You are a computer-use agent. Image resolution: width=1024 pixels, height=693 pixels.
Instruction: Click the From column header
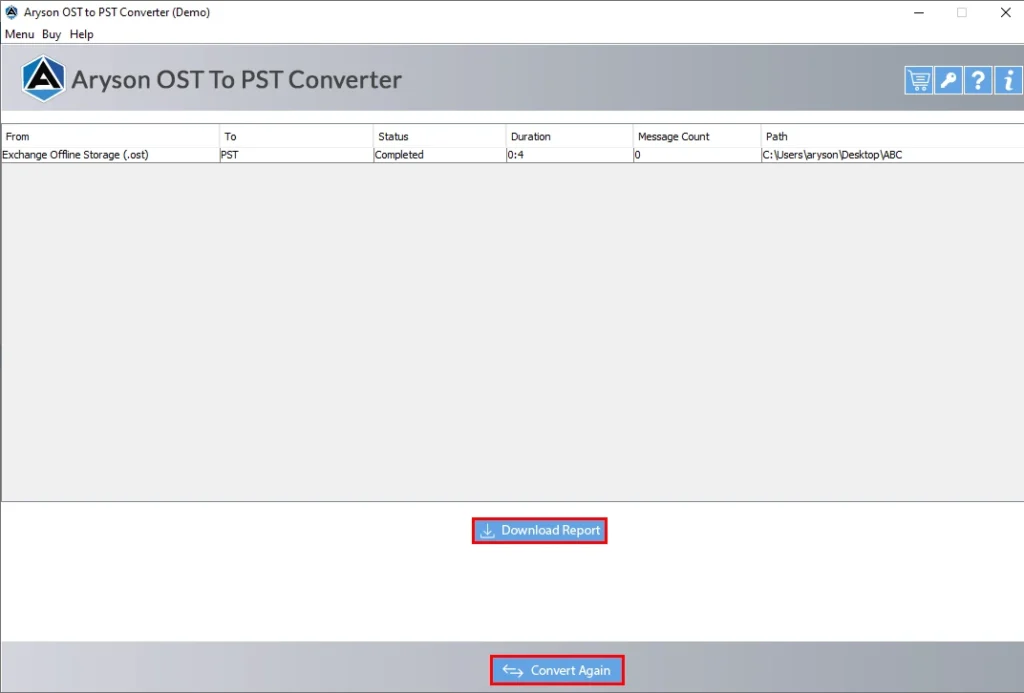(x=111, y=137)
